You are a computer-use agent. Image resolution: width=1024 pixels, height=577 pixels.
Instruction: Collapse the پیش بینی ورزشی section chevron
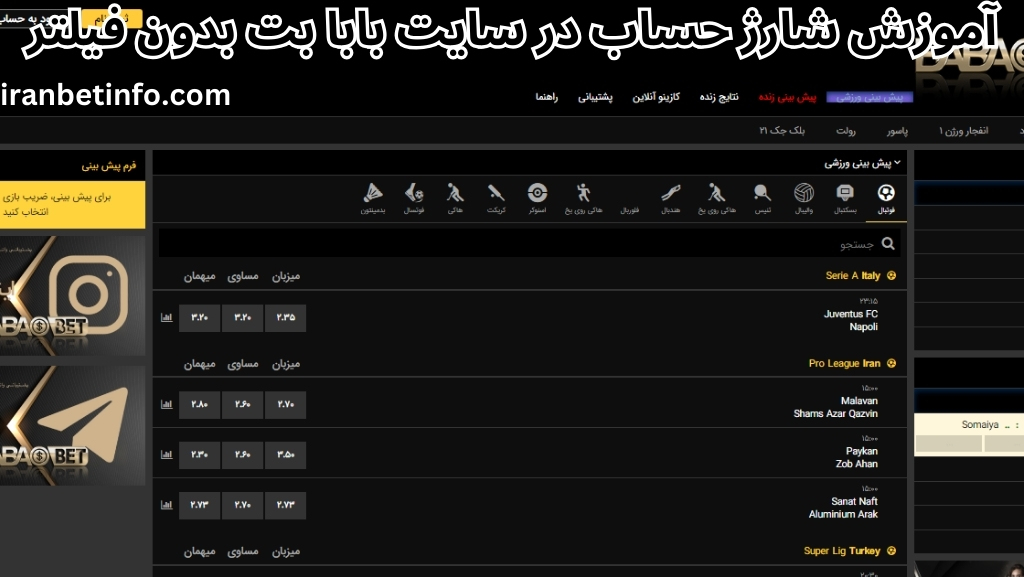(x=898, y=163)
